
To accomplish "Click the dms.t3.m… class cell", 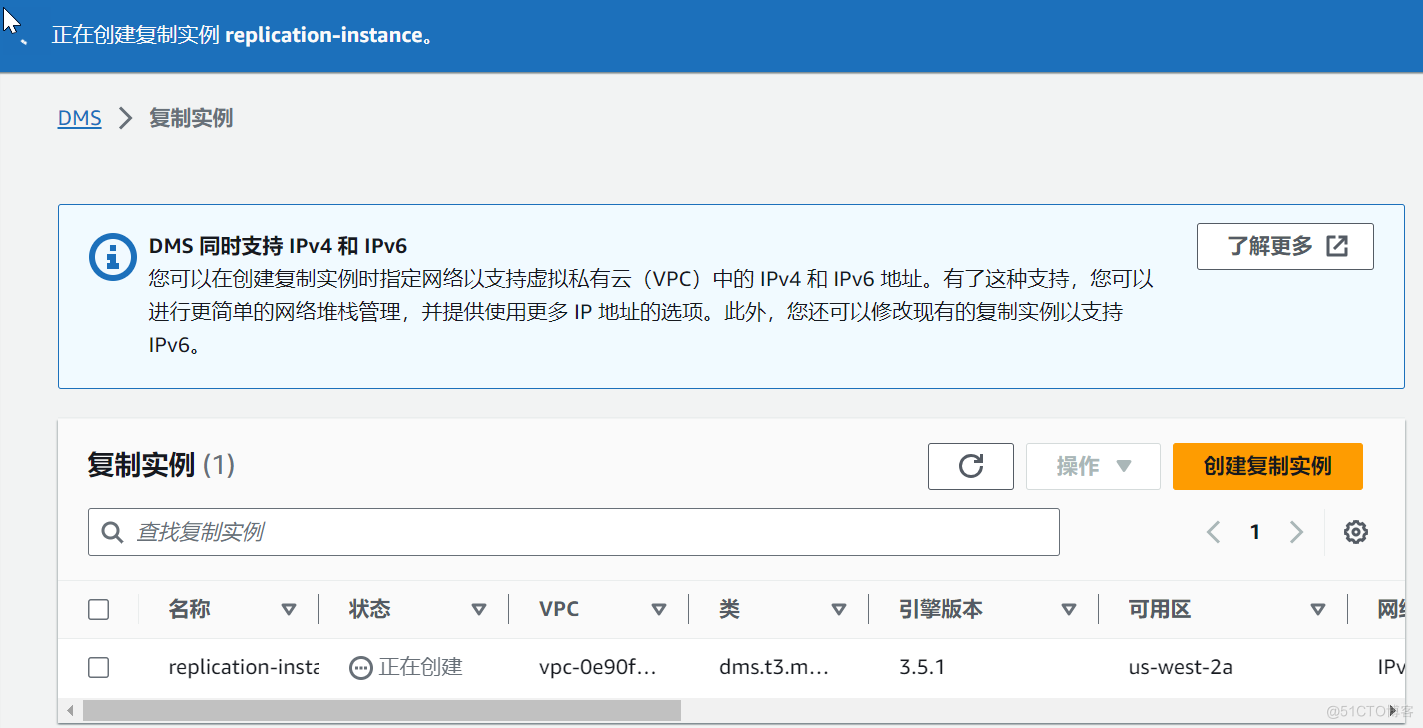I will tap(774, 667).
